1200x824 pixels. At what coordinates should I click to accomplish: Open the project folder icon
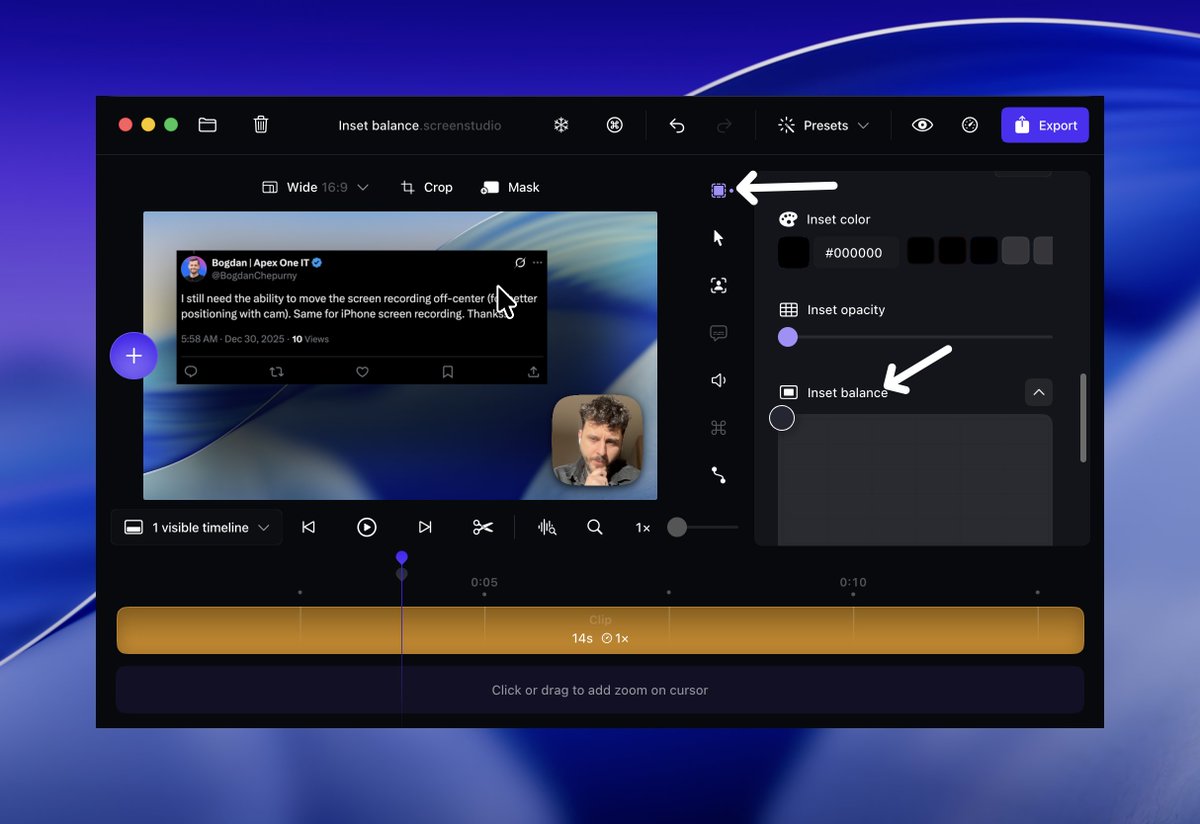(208, 125)
